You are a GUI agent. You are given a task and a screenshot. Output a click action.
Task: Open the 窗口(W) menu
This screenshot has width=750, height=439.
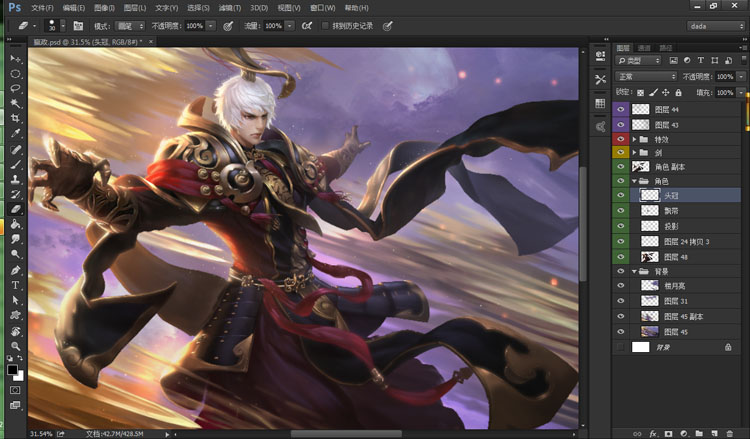tap(323, 8)
